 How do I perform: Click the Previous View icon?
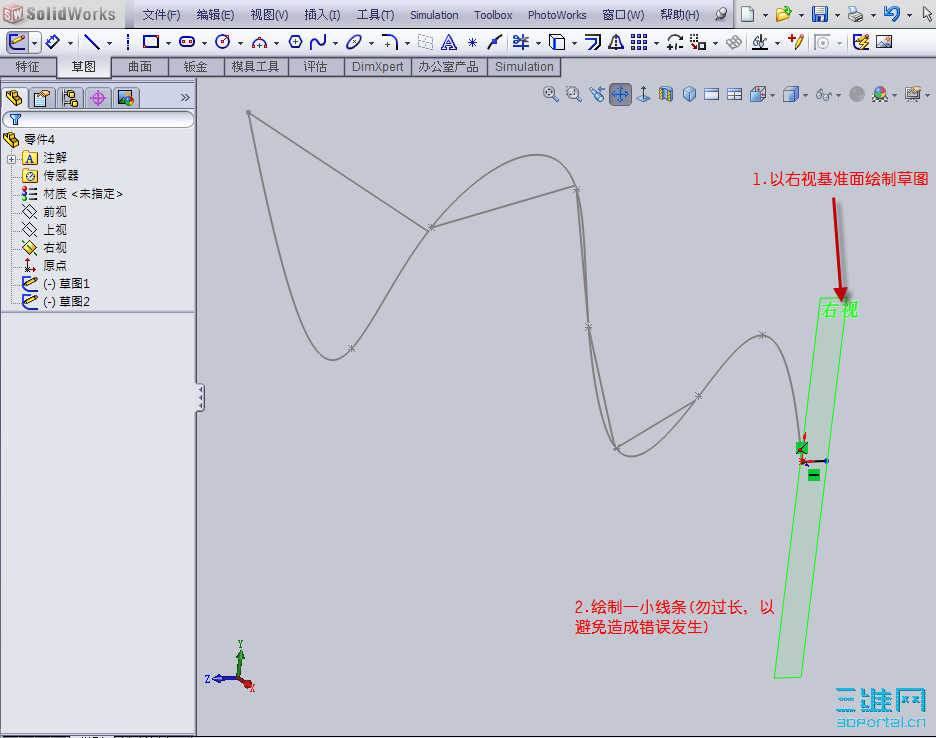(x=597, y=94)
